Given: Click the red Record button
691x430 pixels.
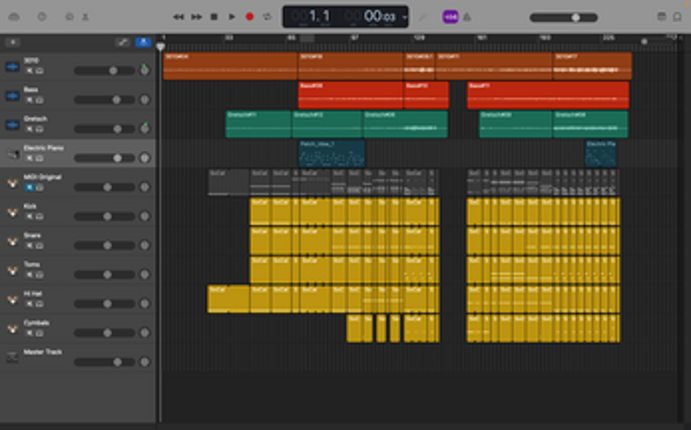Looking at the screenshot, I should 249,17.
